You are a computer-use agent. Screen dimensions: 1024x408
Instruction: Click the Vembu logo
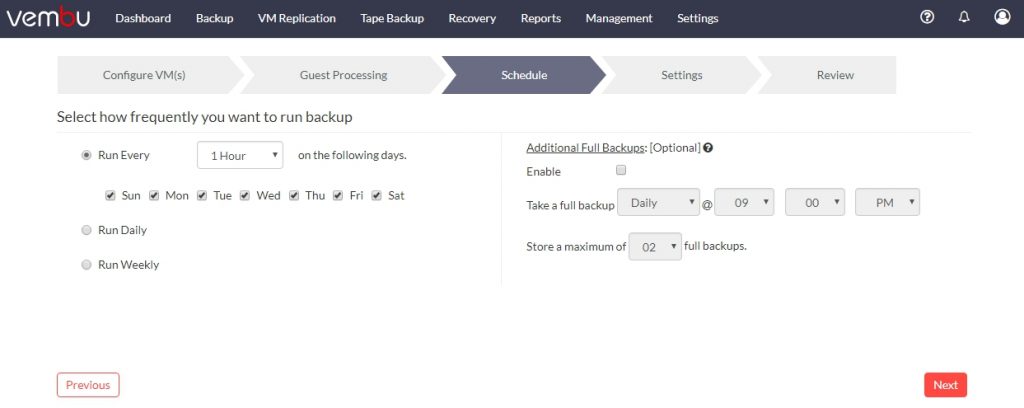coord(48,18)
